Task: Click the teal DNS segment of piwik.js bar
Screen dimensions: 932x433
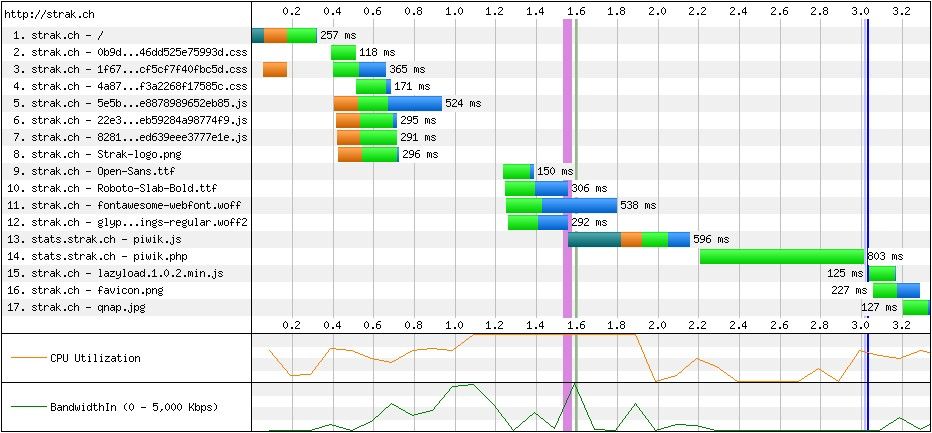Action: point(594,239)
